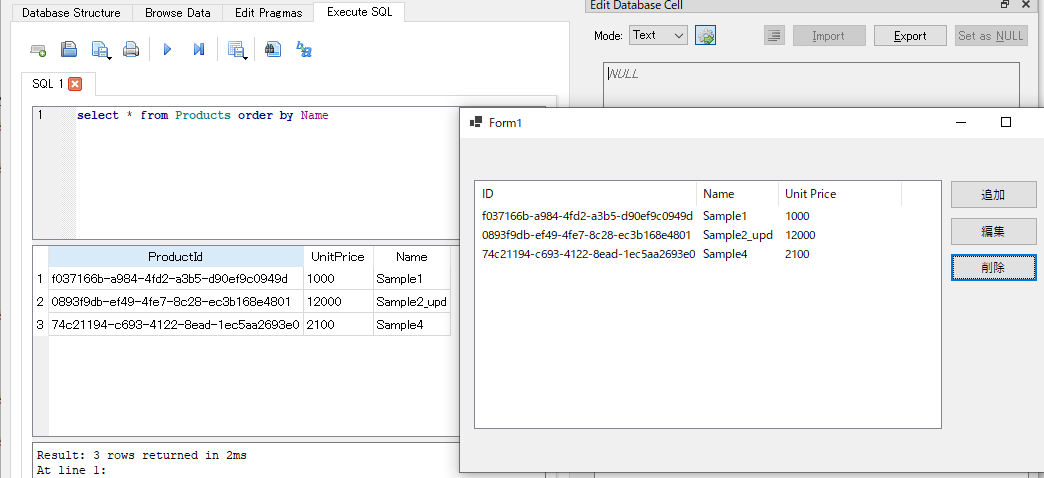The image size is (1044, 478).
Task: Open a new SQL tab with toolbar icon
Action: [38, 50]
